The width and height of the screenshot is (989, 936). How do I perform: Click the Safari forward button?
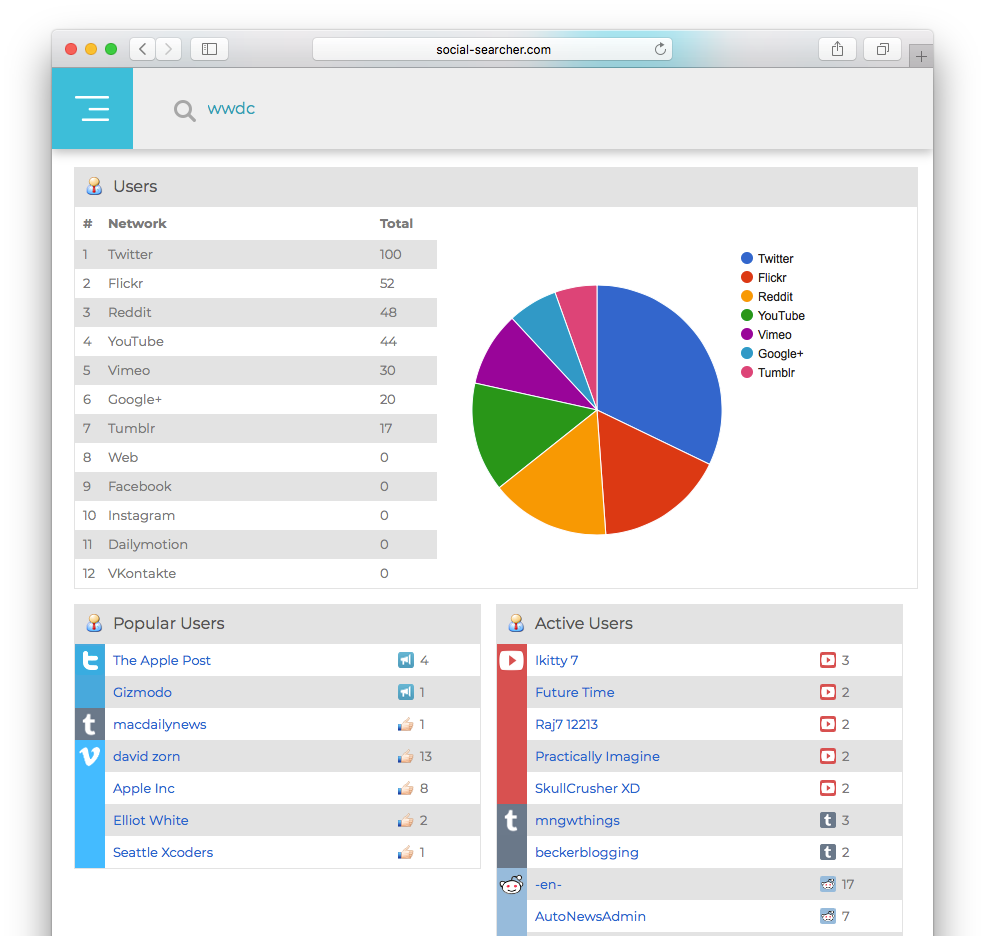(x=168, y=49)
